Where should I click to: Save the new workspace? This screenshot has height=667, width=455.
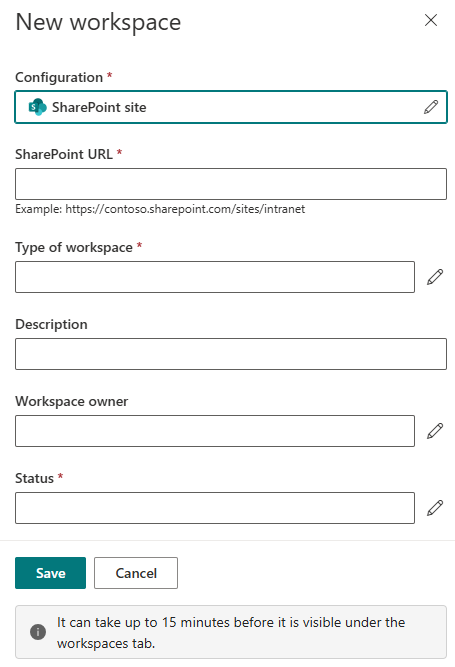tap(50, 573)
